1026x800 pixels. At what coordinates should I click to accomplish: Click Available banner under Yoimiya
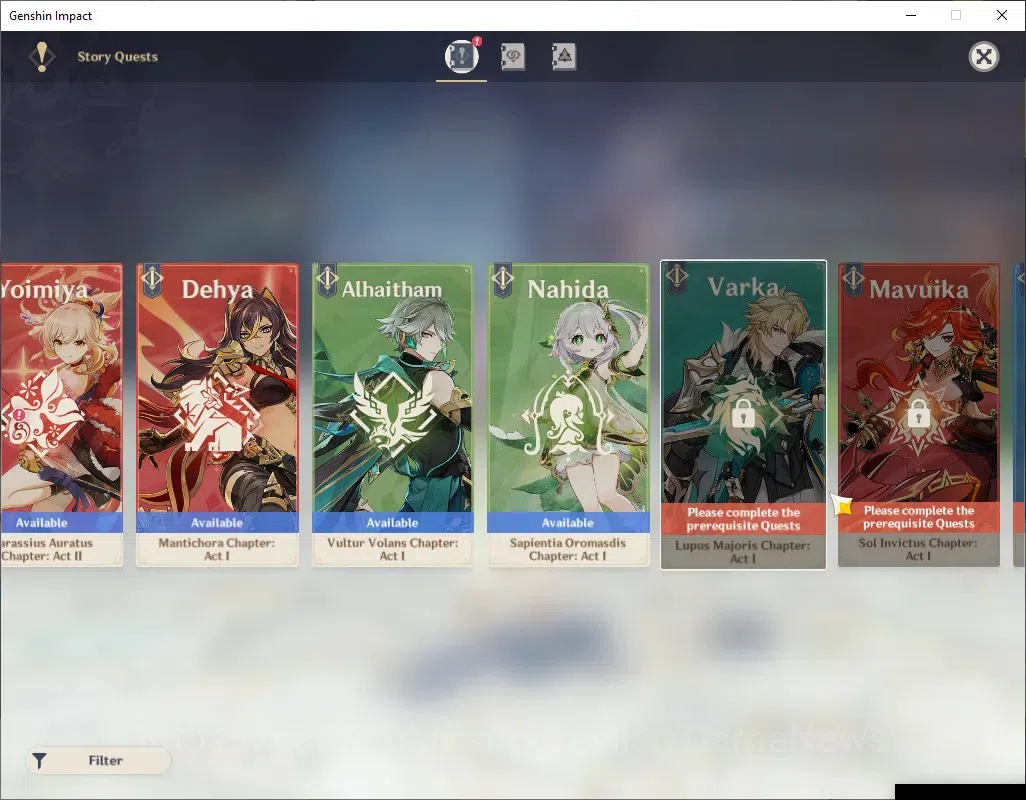(61, 523)
